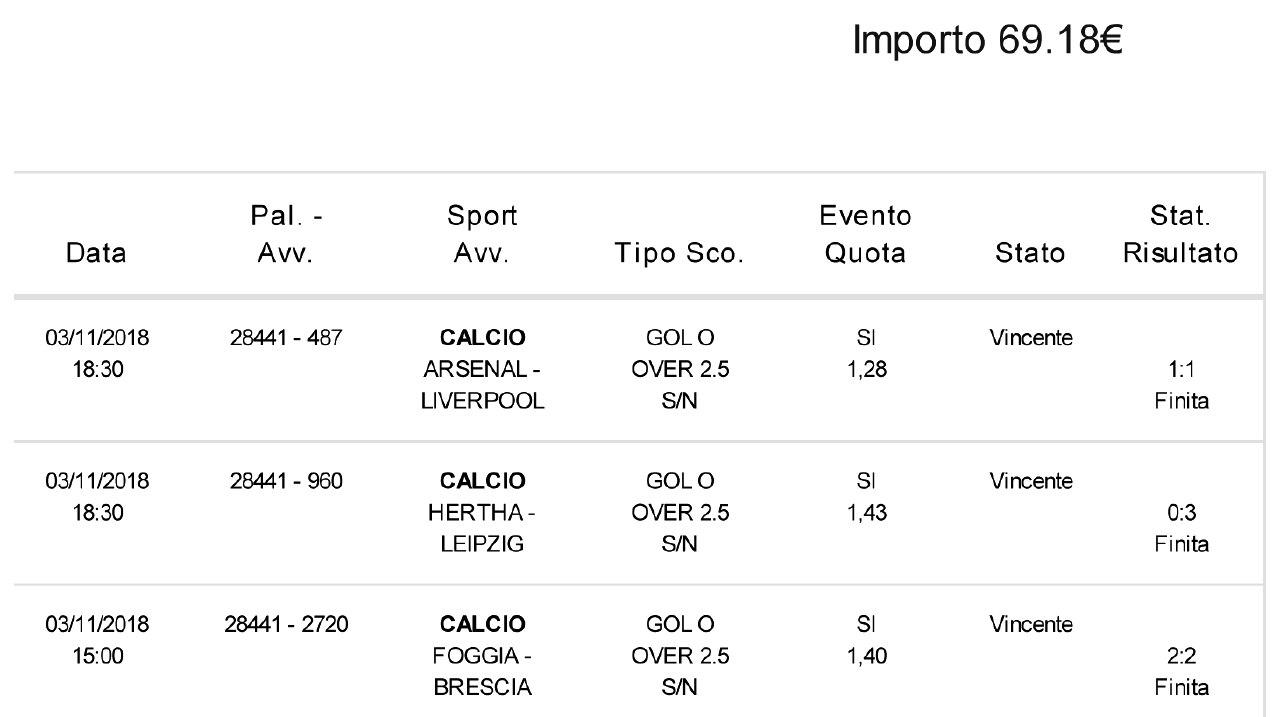Click event code 28441 - 487
1280x717 pixels.
pos(286,338)
